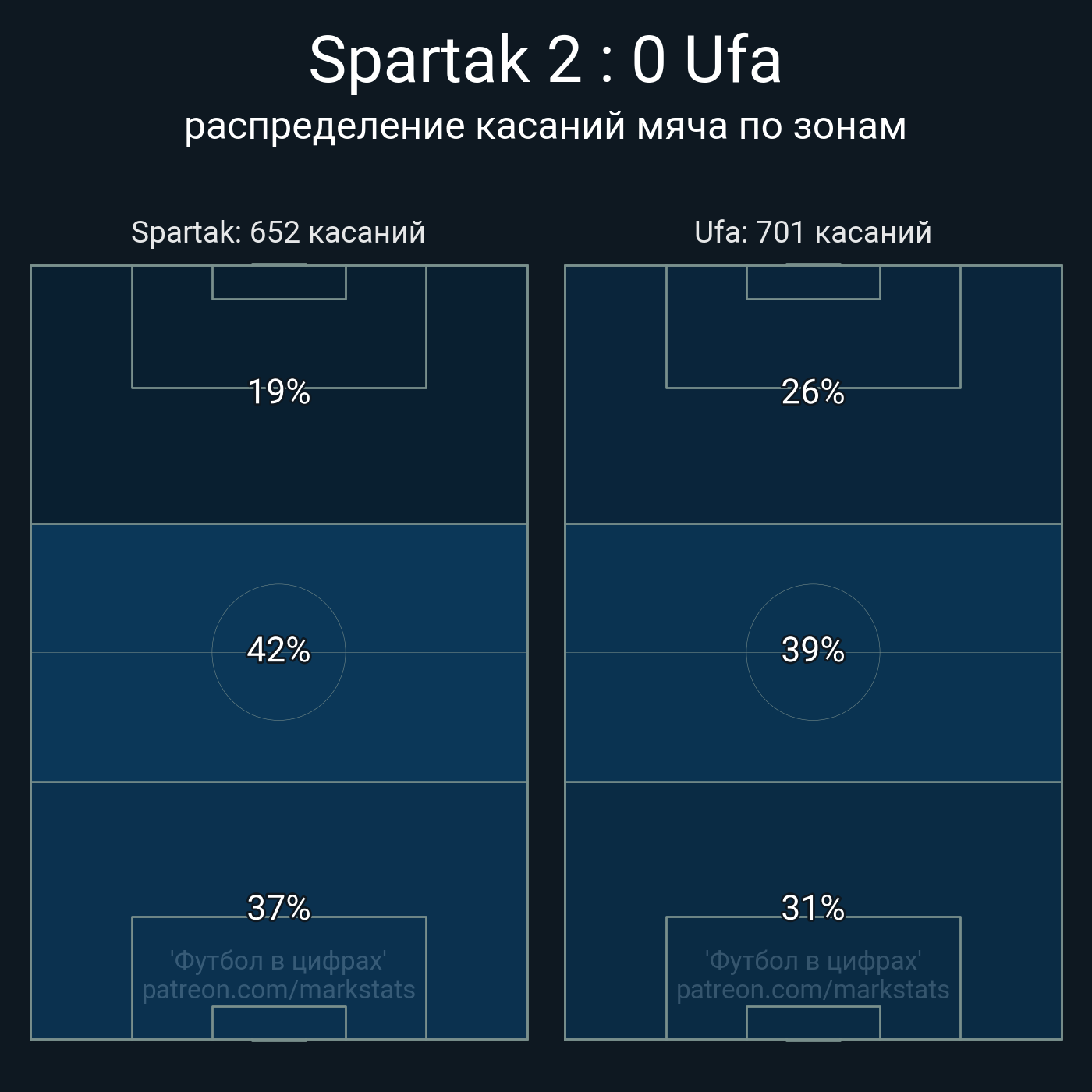This screenshot has width=1092, height=1092.
Task: Select the 'Spartak: 652 касаний' heading
Action: 278,232
